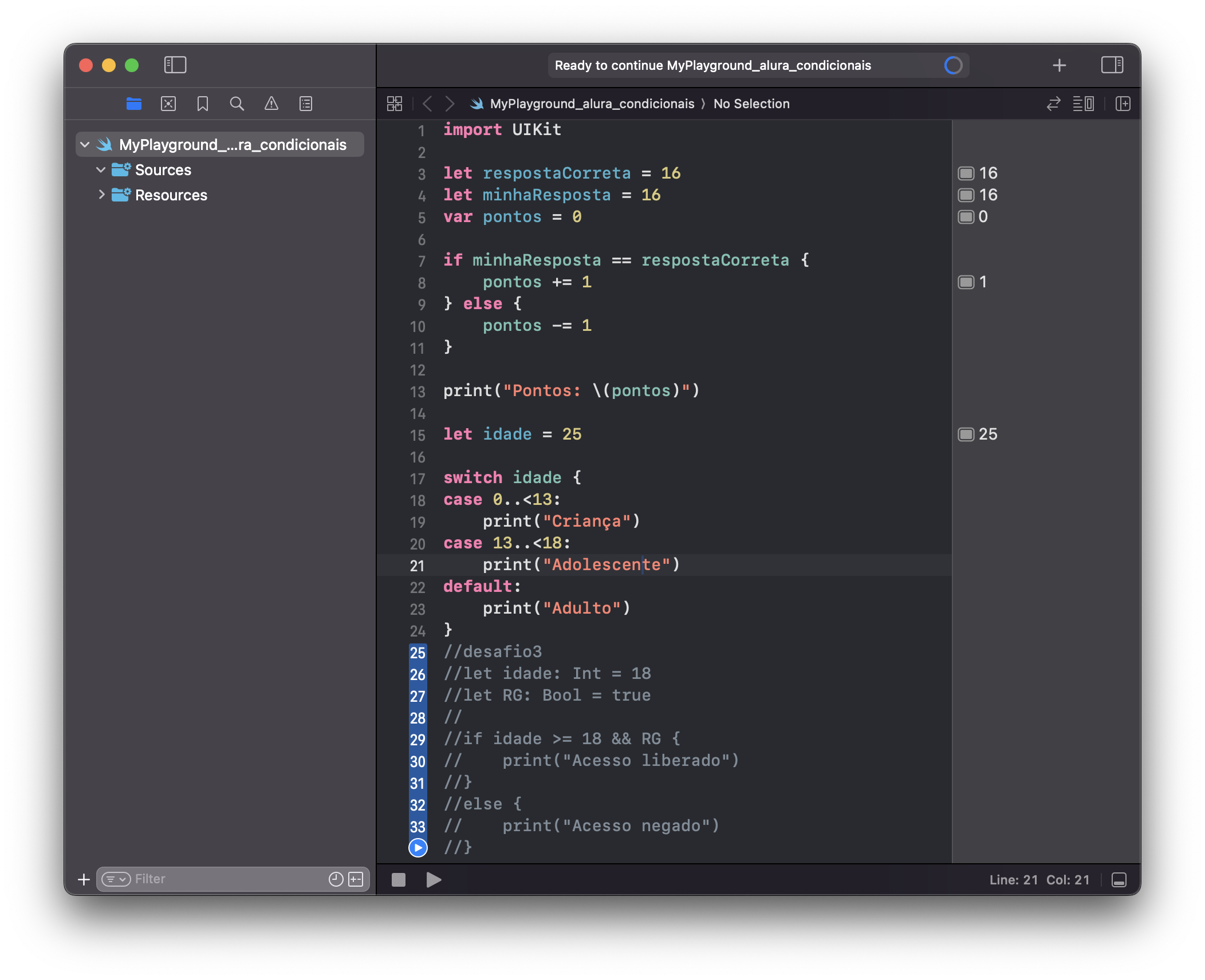1205x980 pixels.
Task: Toggle the navigator sidebar button
Action: 175,65
